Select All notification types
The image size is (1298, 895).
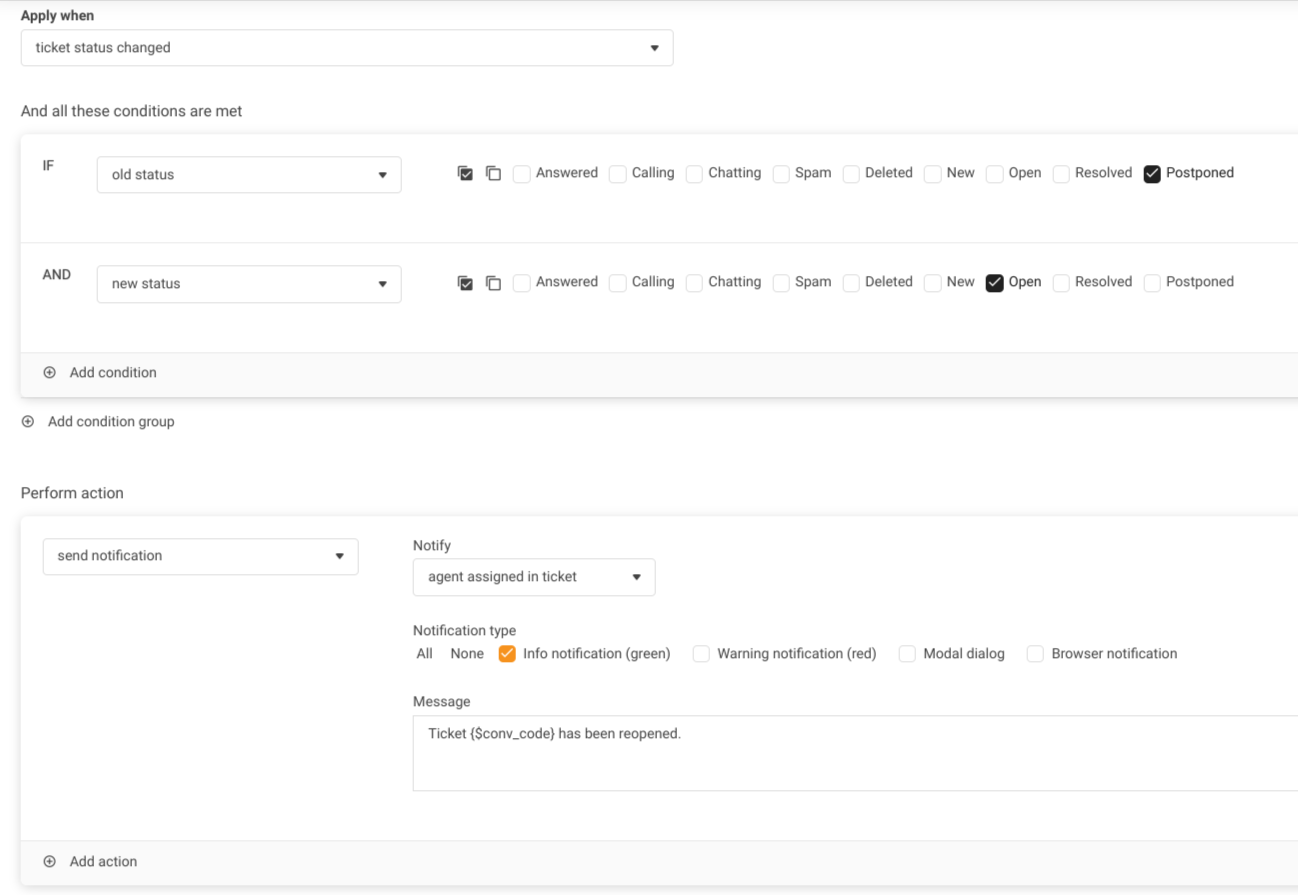click(425, 654)
